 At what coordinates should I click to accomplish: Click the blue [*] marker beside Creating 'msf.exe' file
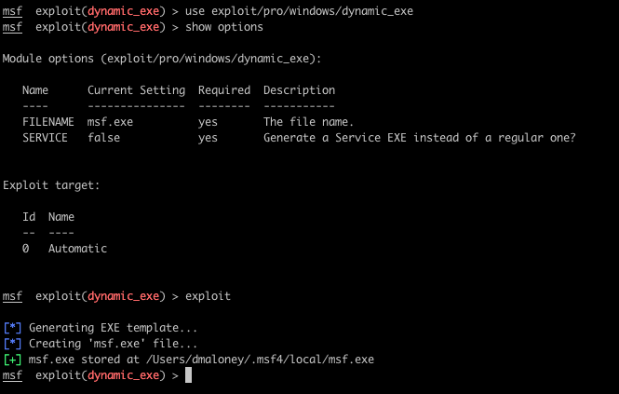tap(12, 344)
